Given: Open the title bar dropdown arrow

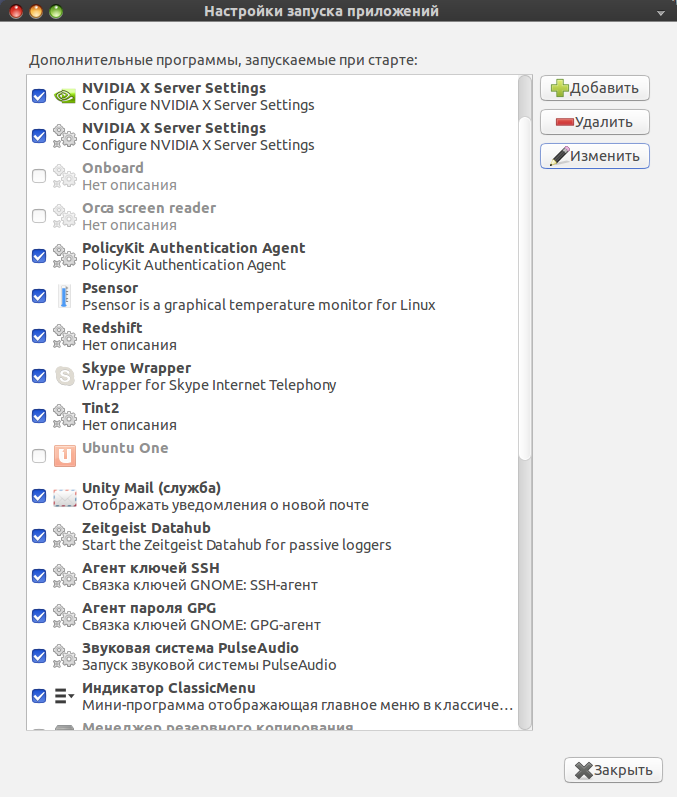Looking at the screenshot, I should tap(661, 13).
